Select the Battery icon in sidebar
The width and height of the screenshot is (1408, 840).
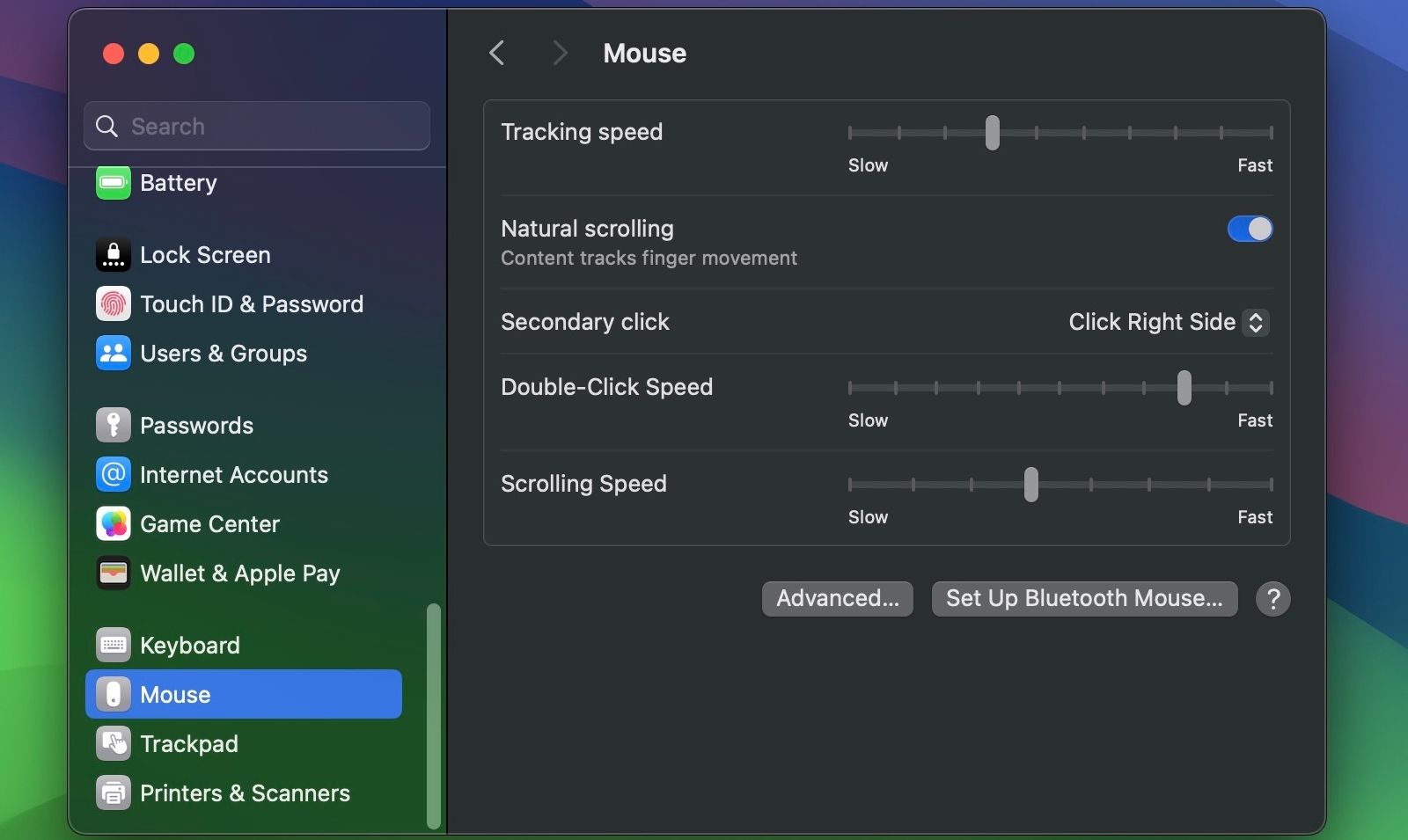click(113, 183)
